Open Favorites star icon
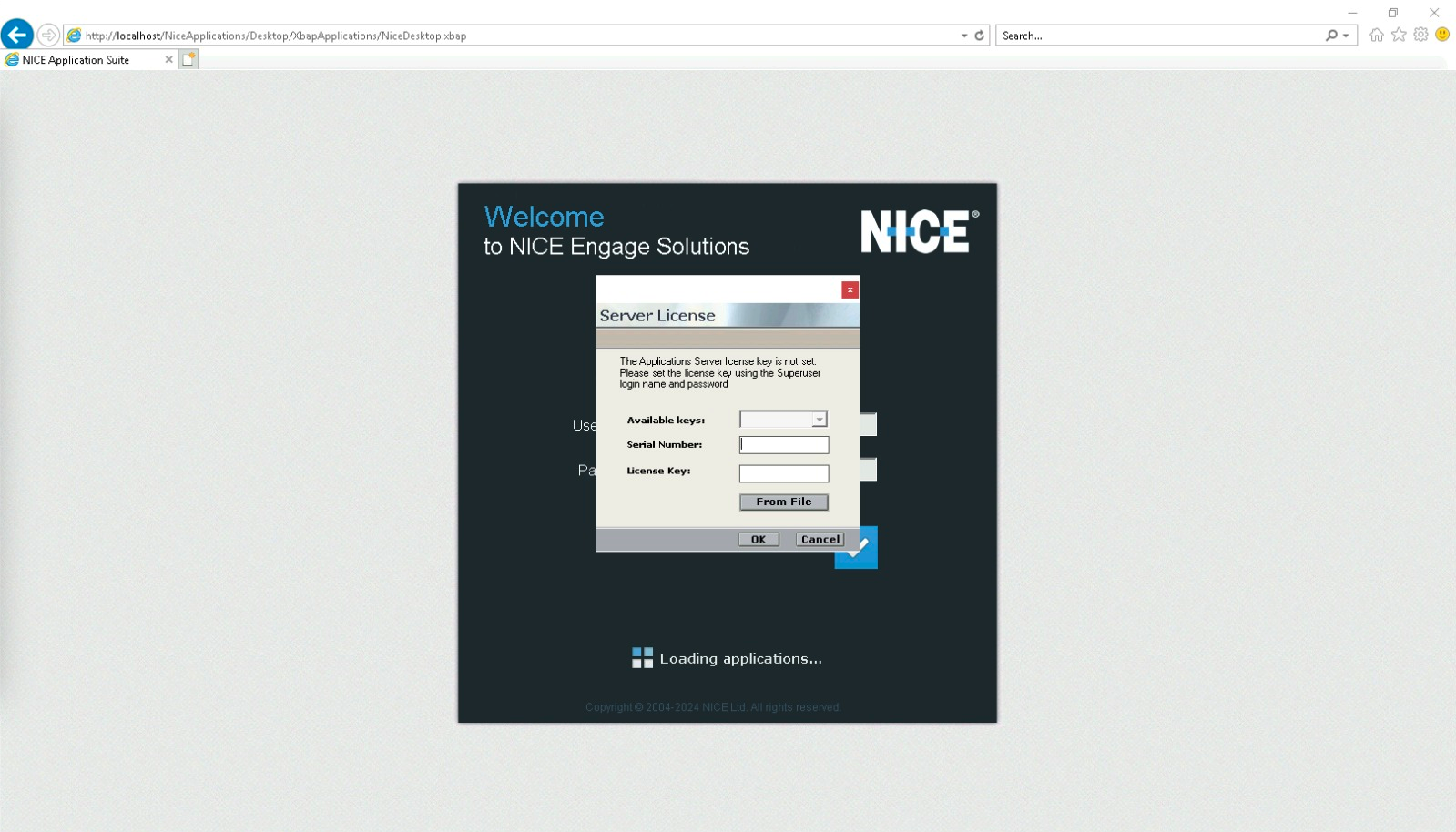The image size is (1456, 832). pos(1399,35)
